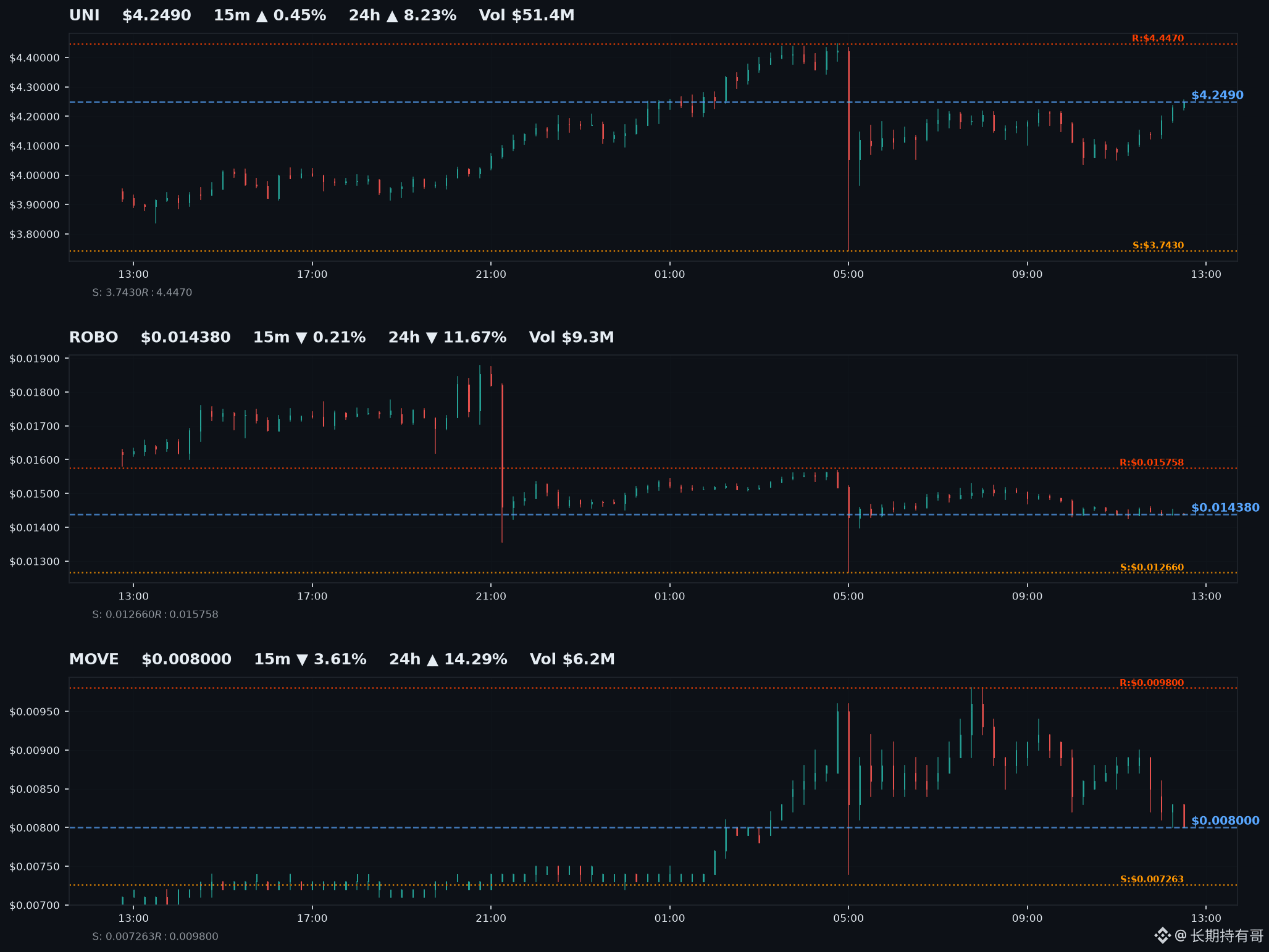Click the $4.10000 y-axis tick
The height and width of the screenshot is (952, 1269).
[x=35, y=146]
